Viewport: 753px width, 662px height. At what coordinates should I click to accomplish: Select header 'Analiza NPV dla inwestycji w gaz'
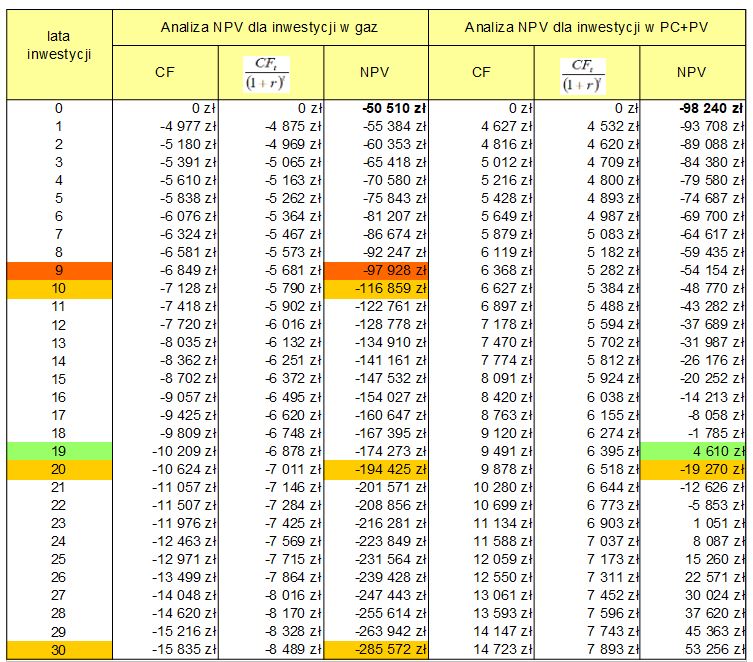(x=270, y=27)
